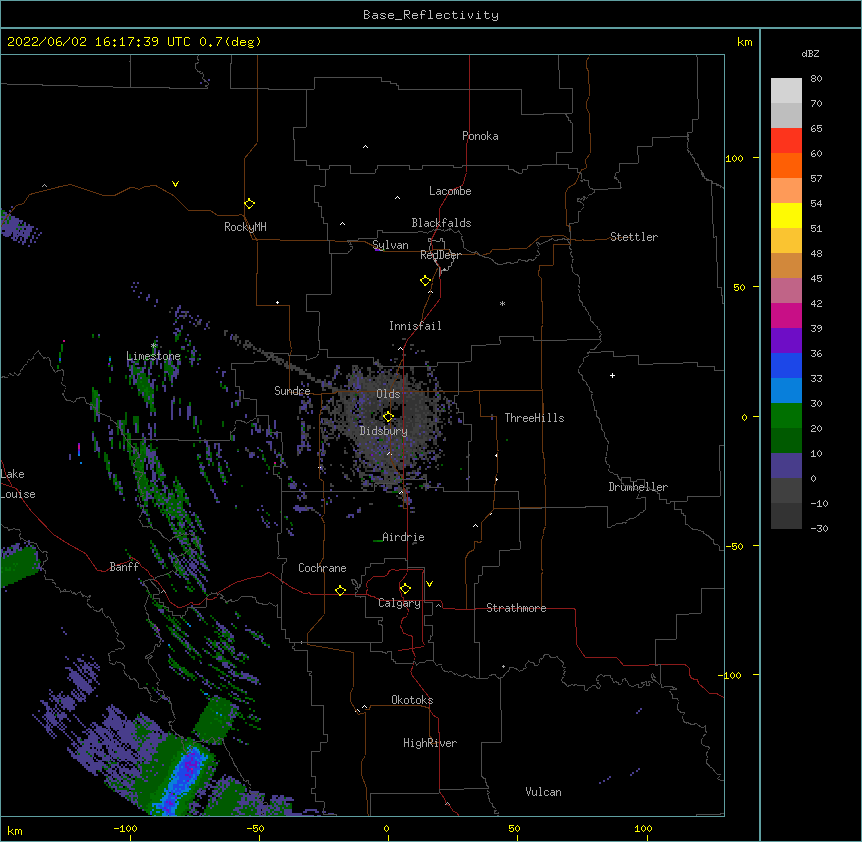
Task: Click the Blackfalds city label
Action: 441,223
